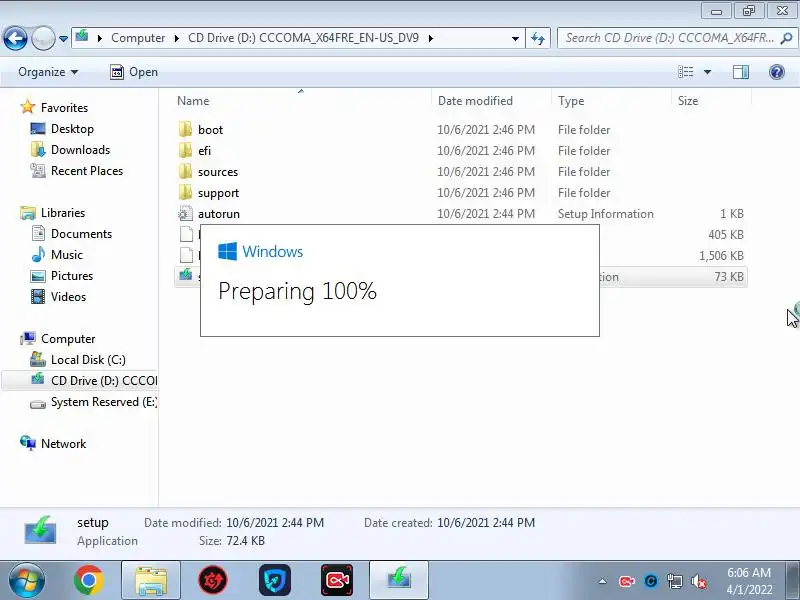Image resolution: width=800 pixels, height=600 pixels.
Task: Click Libraries in navigation pane
Action: 63,212
